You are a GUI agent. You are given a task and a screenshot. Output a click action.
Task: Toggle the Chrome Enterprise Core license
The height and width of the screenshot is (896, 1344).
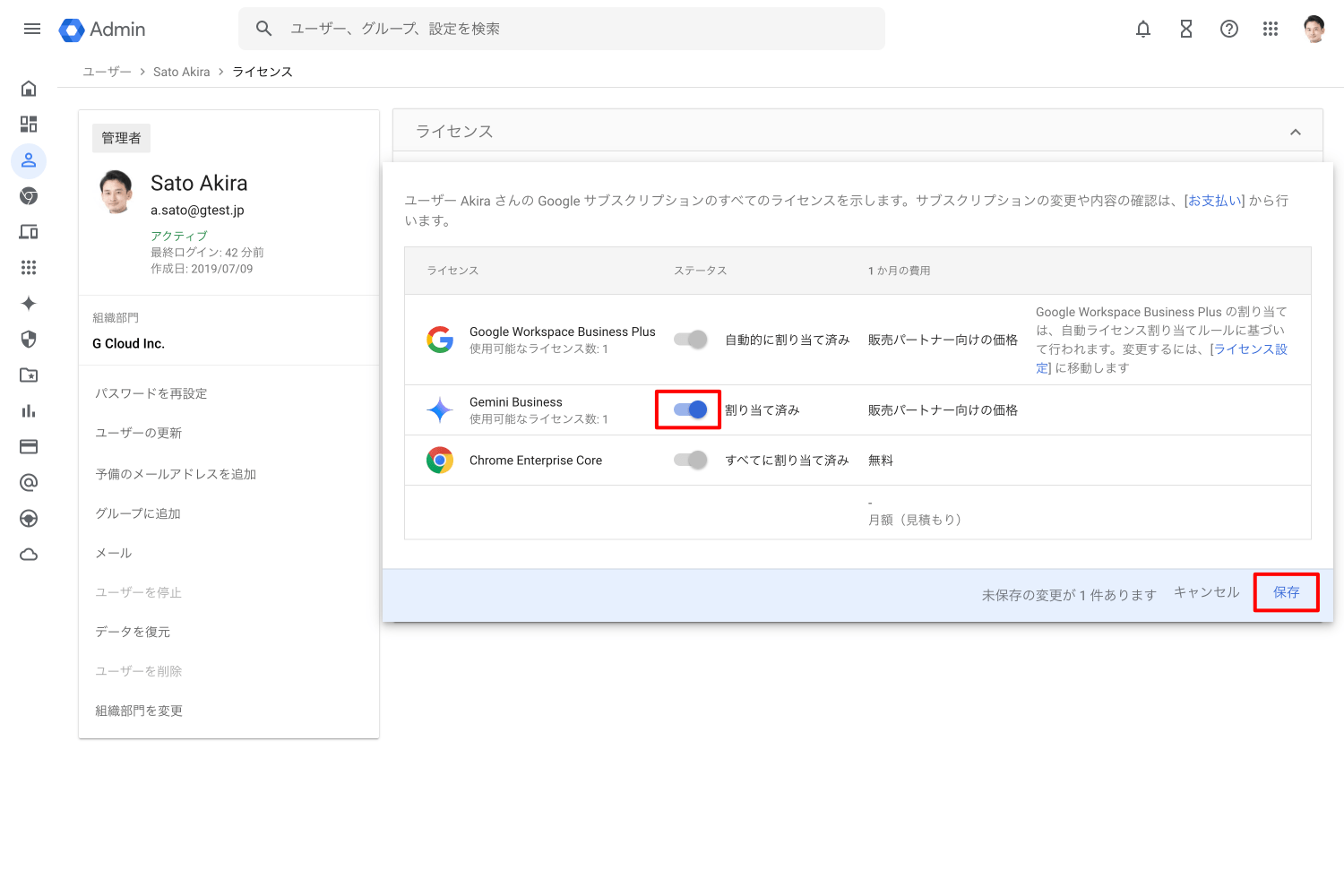coord(691,460)
